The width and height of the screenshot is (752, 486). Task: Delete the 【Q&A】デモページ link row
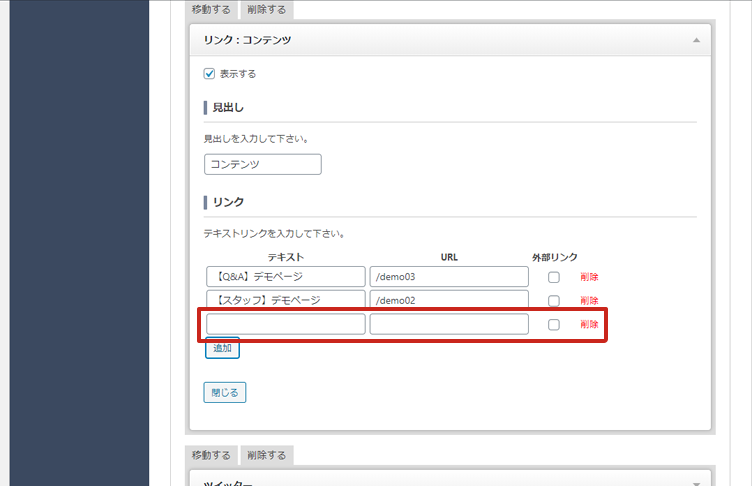[589, 277]
